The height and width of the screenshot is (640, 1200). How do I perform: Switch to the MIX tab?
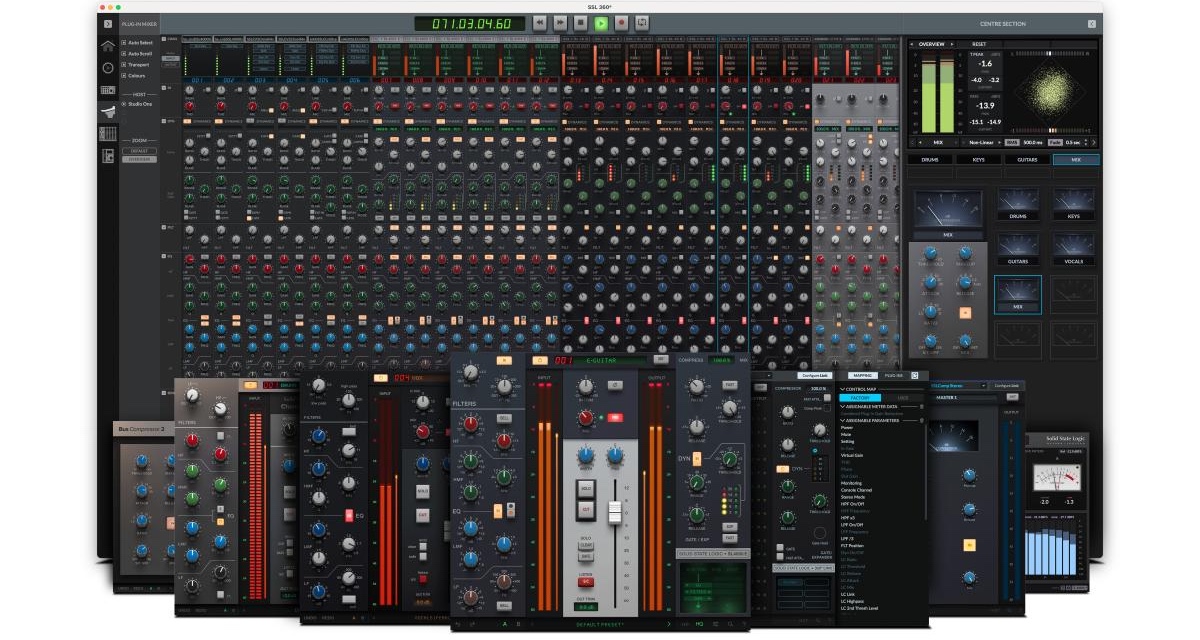coord(1076,159)
